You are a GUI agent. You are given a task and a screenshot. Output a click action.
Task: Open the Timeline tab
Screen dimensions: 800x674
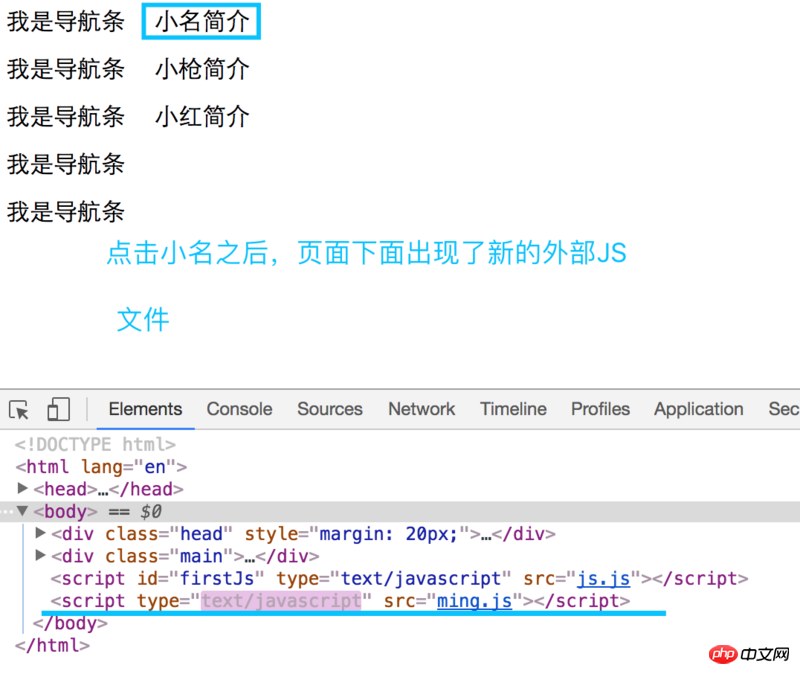coord(513,409)
